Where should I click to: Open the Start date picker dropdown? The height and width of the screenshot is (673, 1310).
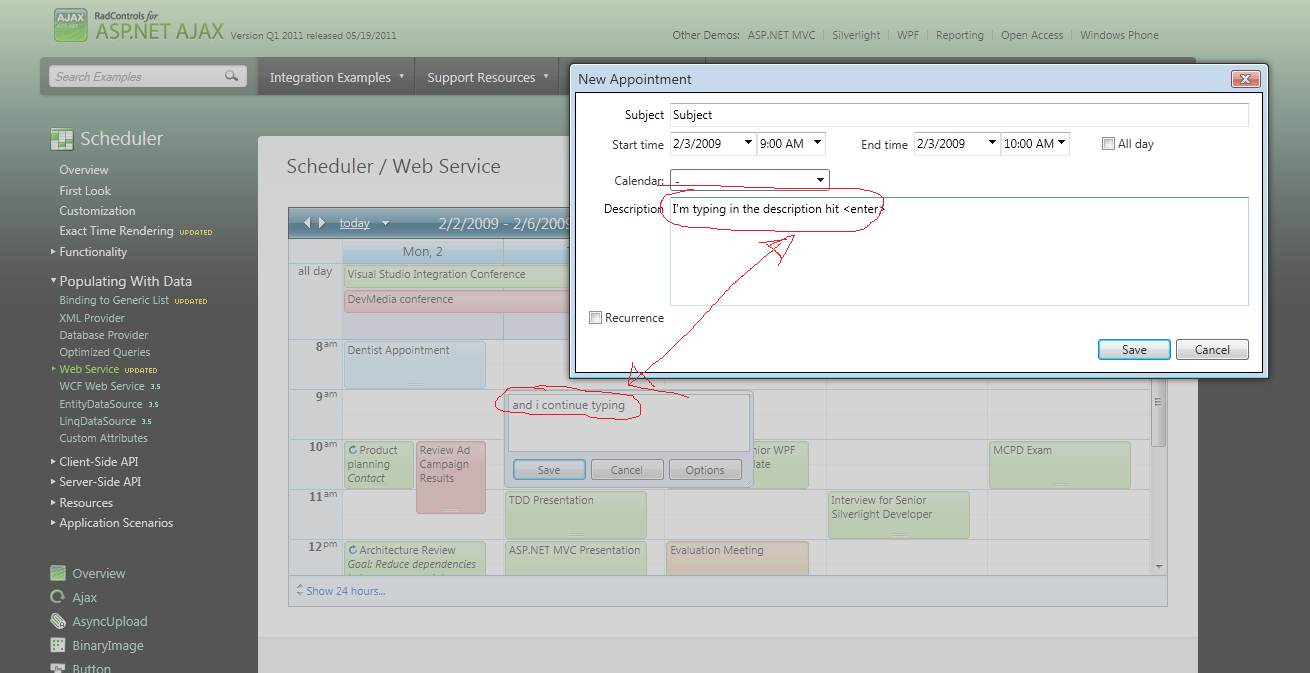(x=748, y=144)
